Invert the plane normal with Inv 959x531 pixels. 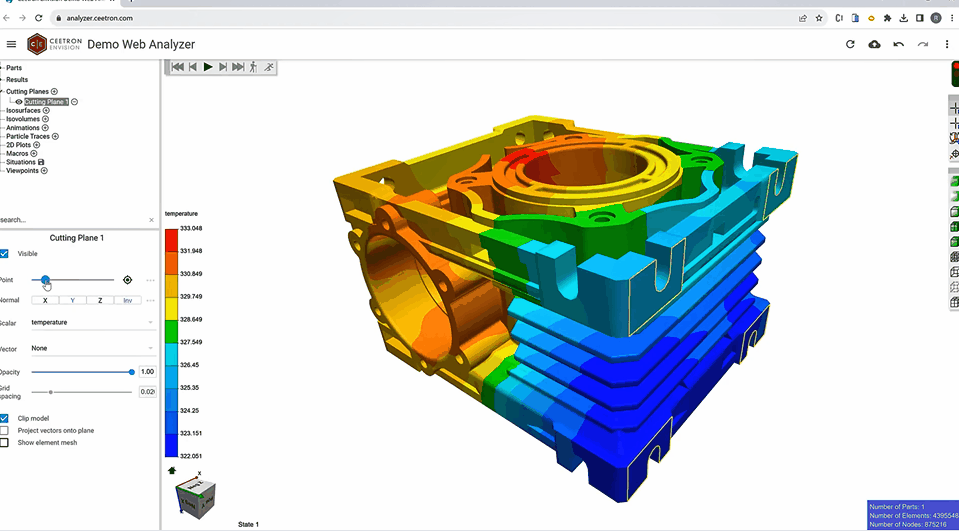[x=127, y=300]
